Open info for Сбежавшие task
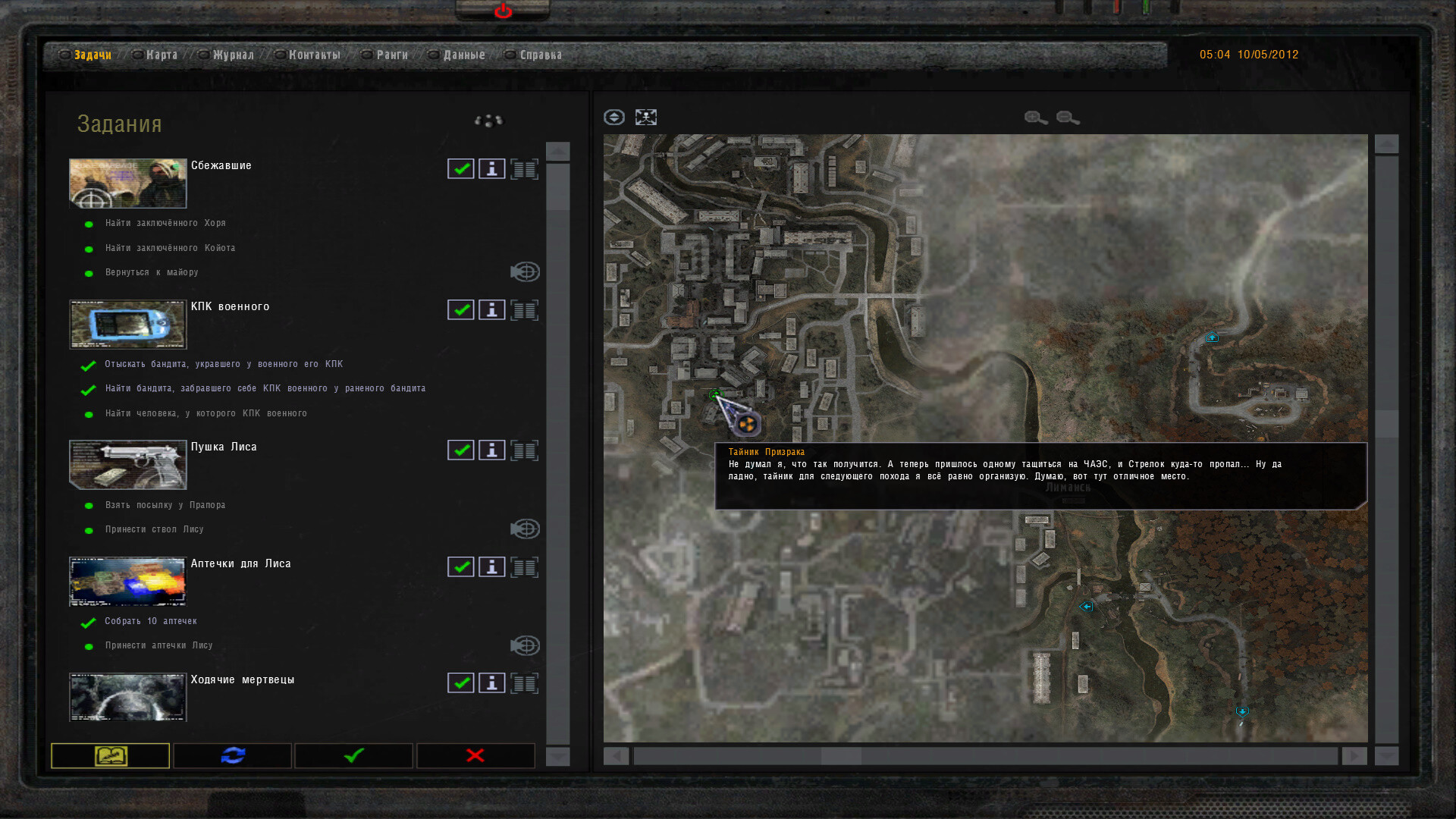Viewport: 1456px width, 819px height. point(492,168)
